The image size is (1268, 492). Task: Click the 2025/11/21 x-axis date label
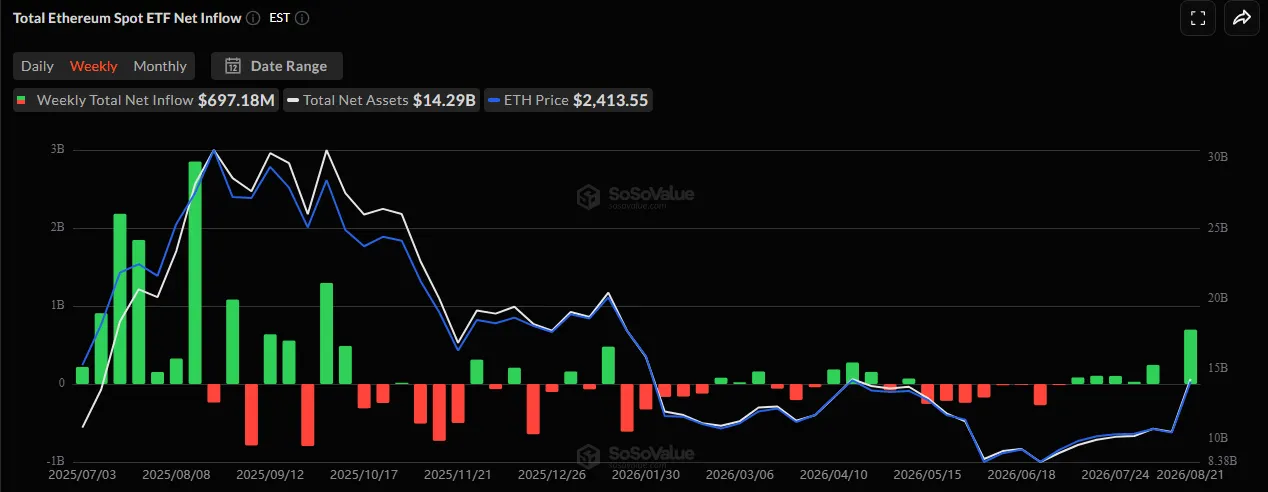point(456,476)
